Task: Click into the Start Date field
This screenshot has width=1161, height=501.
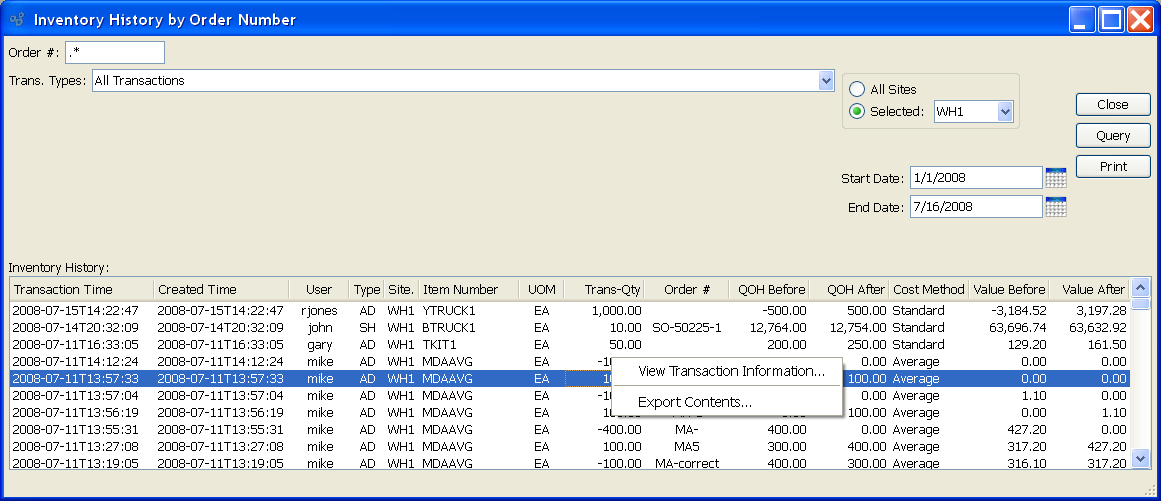Action: [x=976, y=178]
